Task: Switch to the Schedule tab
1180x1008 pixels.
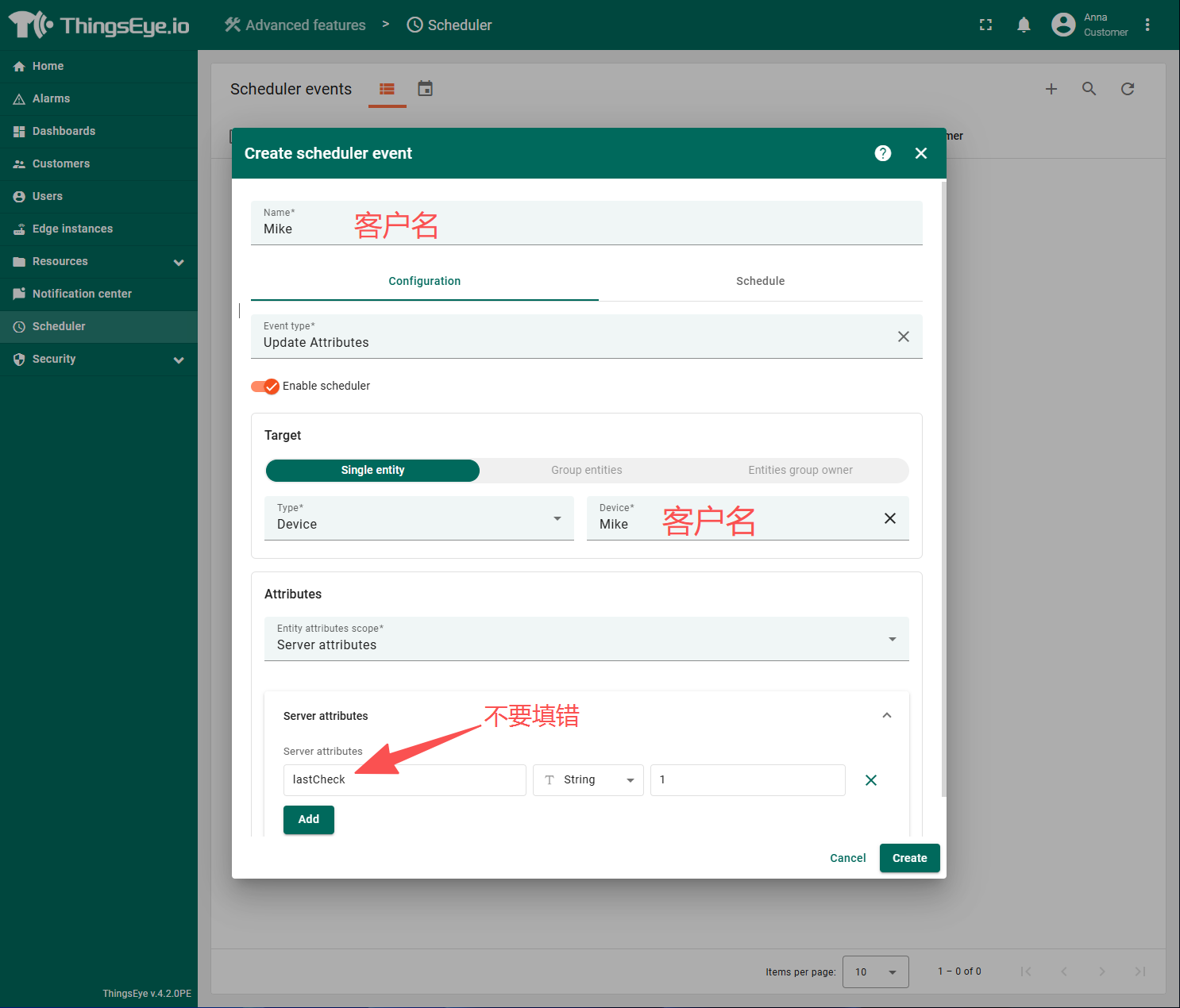Action: point(760,281)
